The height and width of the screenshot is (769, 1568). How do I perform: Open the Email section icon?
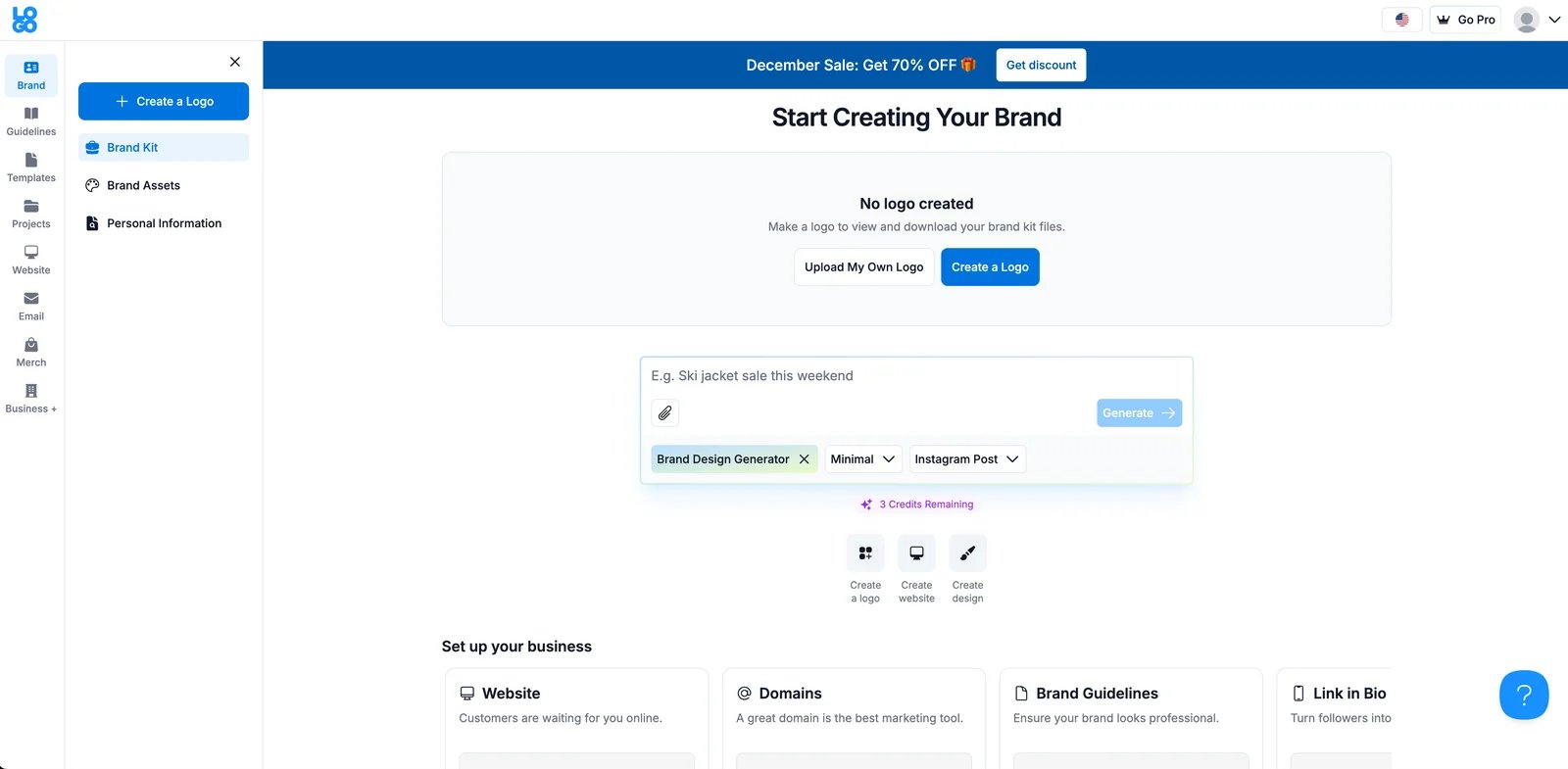tap(30, 305)
